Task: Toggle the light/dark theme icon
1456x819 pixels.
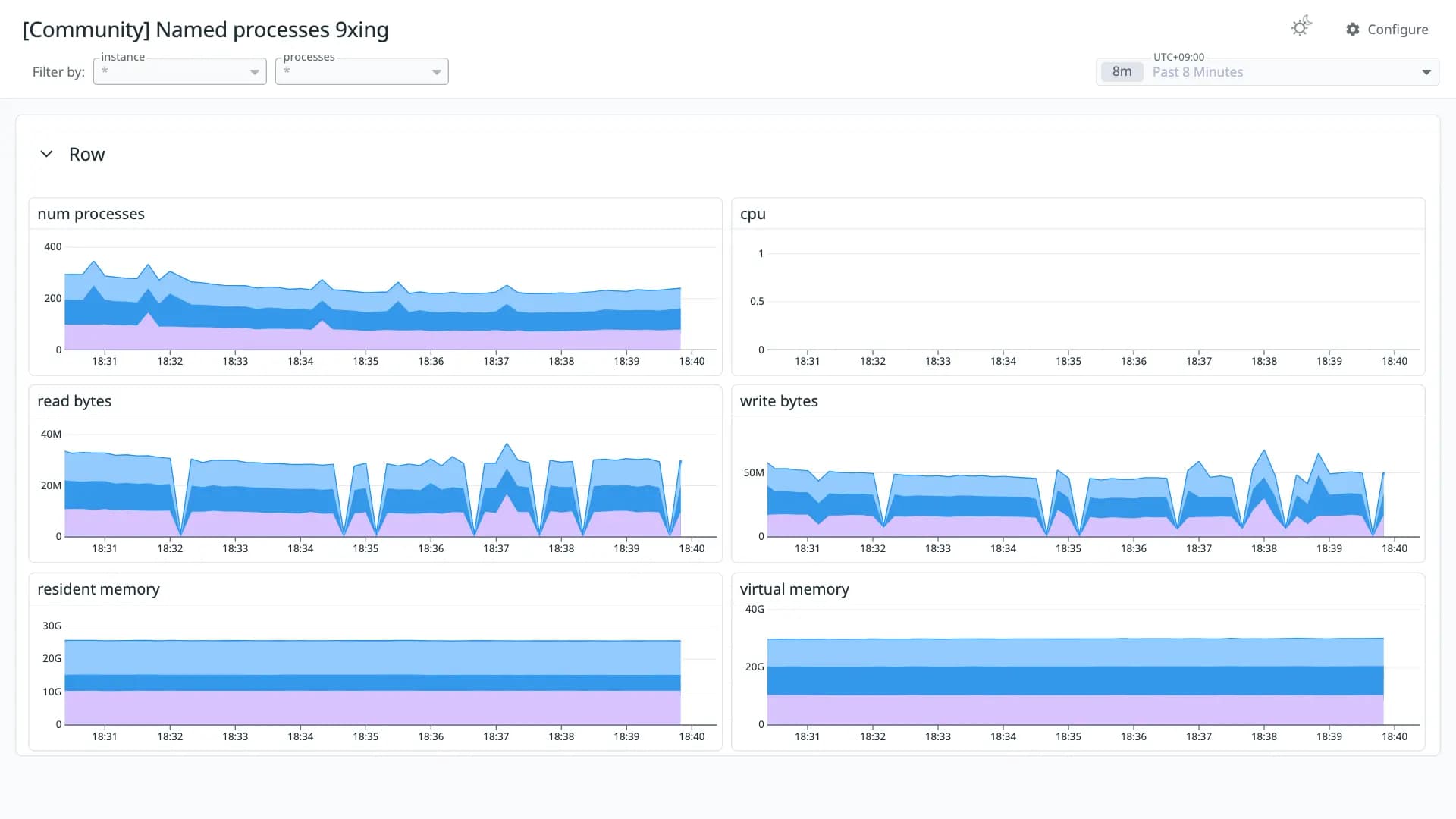Action: pos(1301,27)
